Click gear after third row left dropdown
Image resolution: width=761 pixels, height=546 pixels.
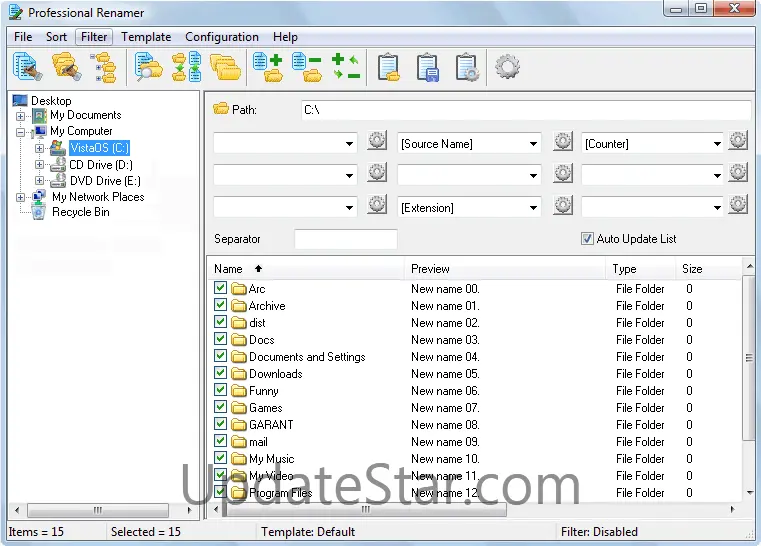377,205
